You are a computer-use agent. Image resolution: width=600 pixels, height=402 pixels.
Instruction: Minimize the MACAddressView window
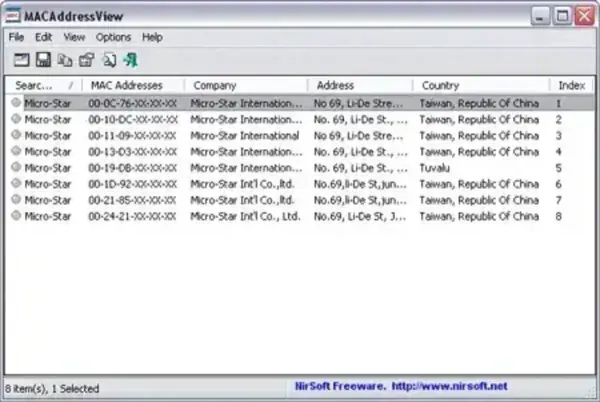click(540, 16)
